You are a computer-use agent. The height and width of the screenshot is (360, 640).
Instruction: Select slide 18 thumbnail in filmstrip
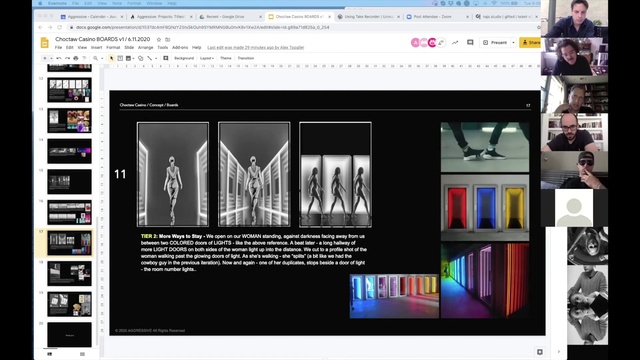[69, 273]
